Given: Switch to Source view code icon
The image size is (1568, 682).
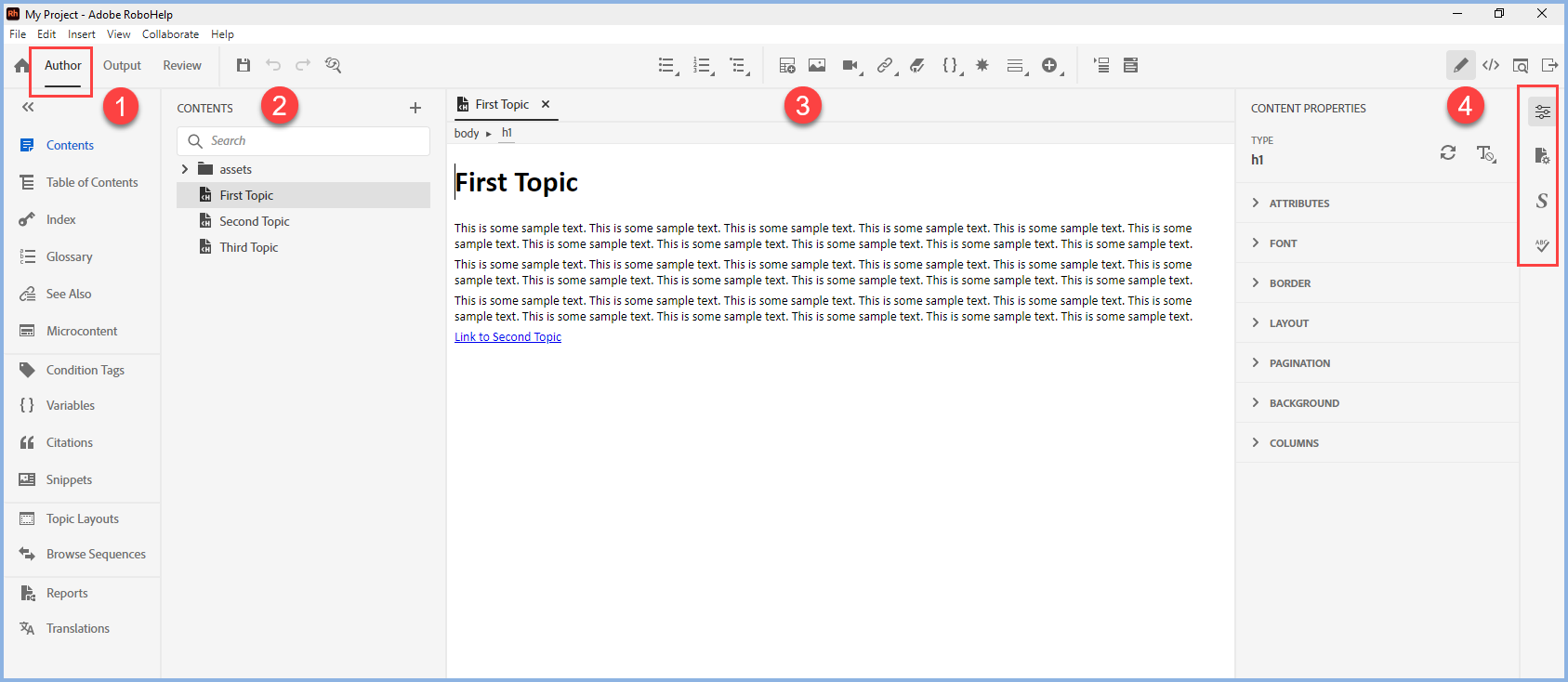Looking at the screenshot, I should point(1491,65).
